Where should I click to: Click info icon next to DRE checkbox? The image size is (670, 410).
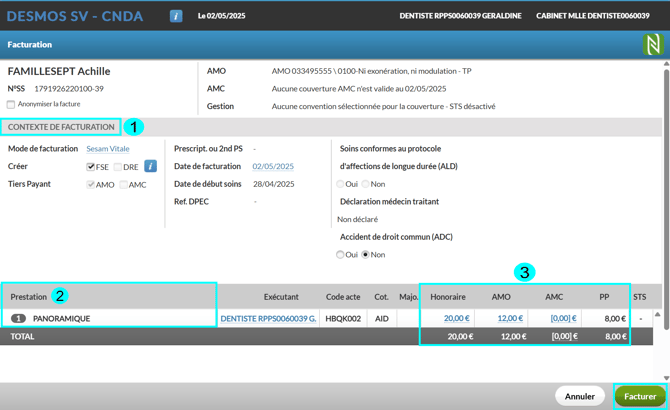(x=150, y=166)
